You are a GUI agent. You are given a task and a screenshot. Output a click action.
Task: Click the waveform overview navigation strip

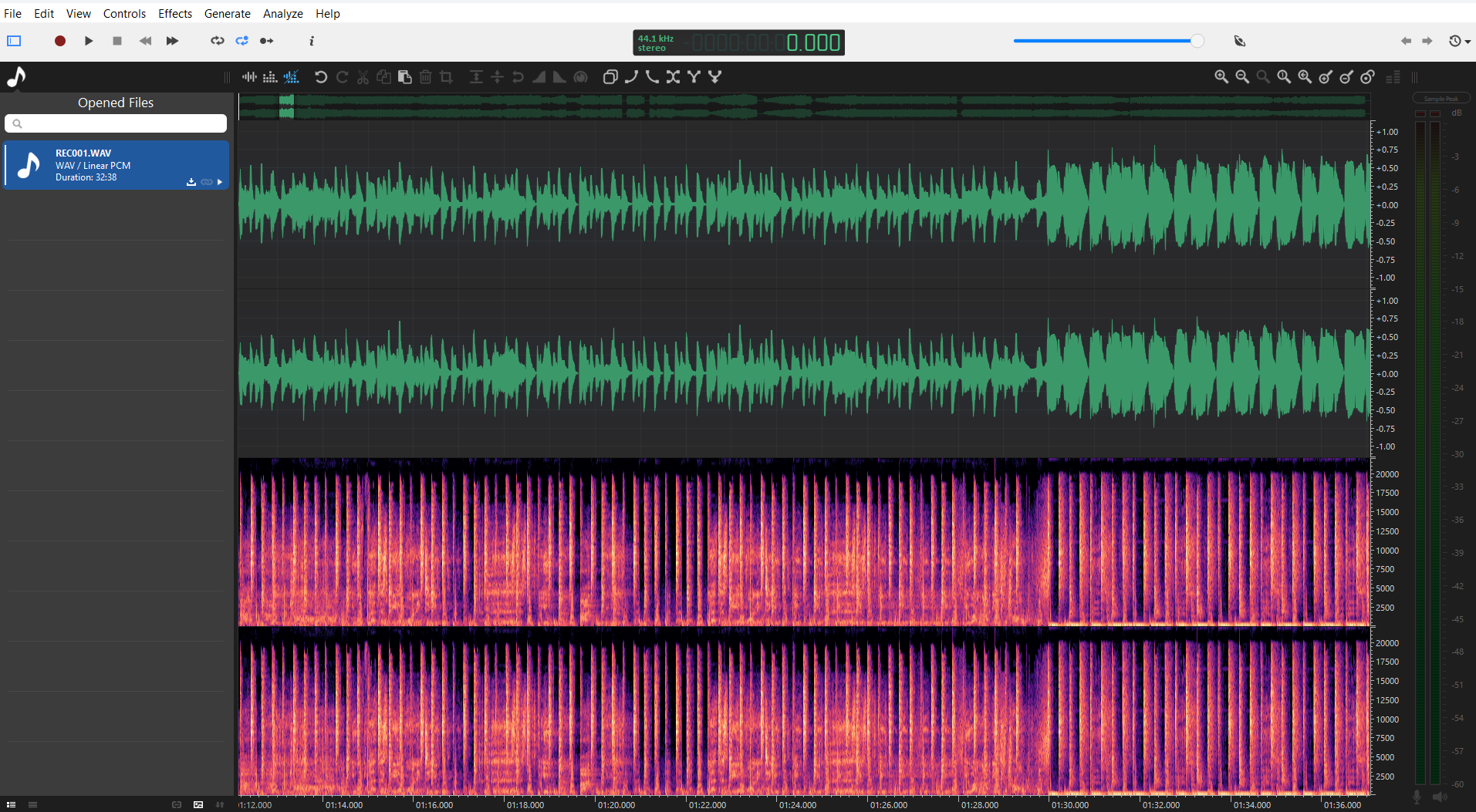tap(804, 106)
